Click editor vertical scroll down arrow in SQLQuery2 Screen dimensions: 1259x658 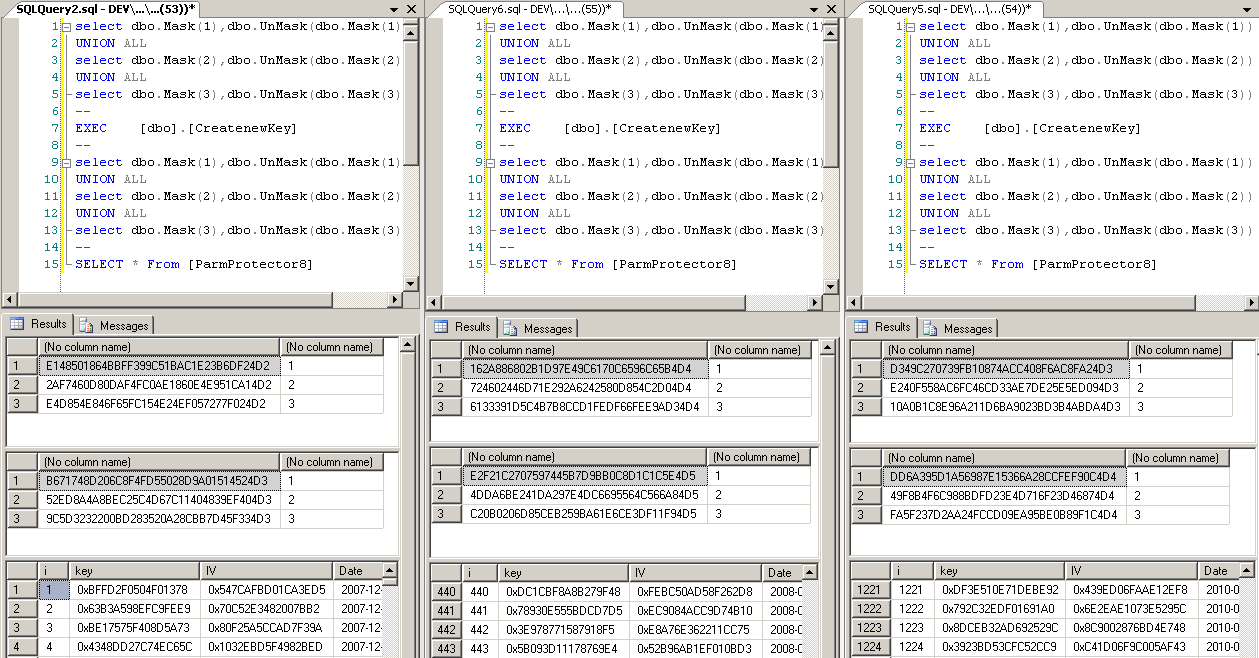411,283
